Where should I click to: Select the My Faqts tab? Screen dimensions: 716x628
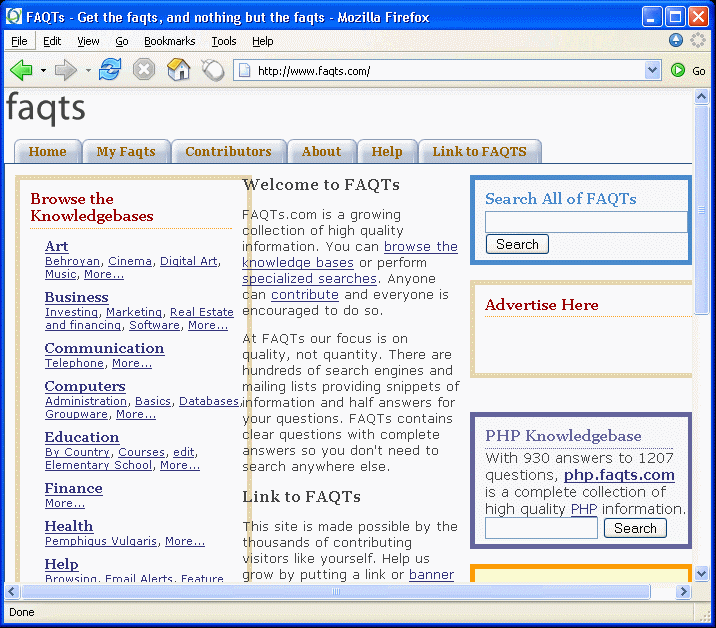(x=126, y=152)
